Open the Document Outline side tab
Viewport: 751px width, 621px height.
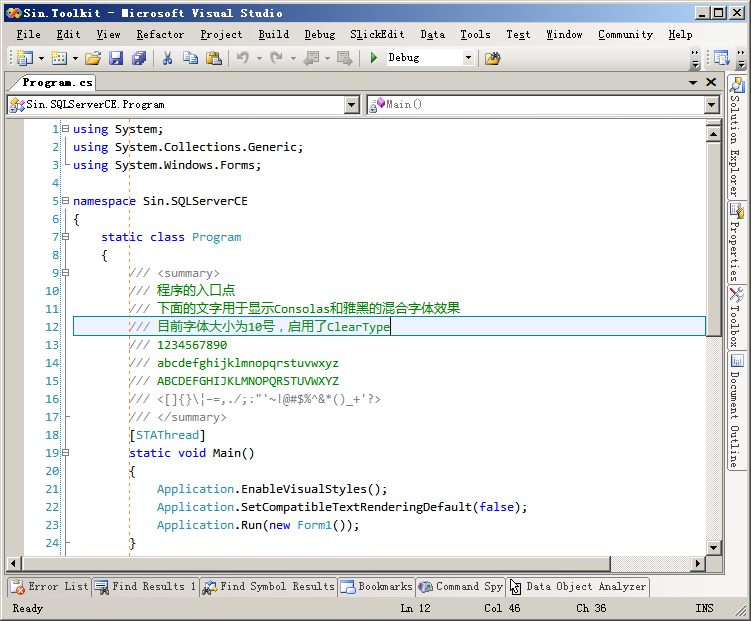tap(736, 411)
